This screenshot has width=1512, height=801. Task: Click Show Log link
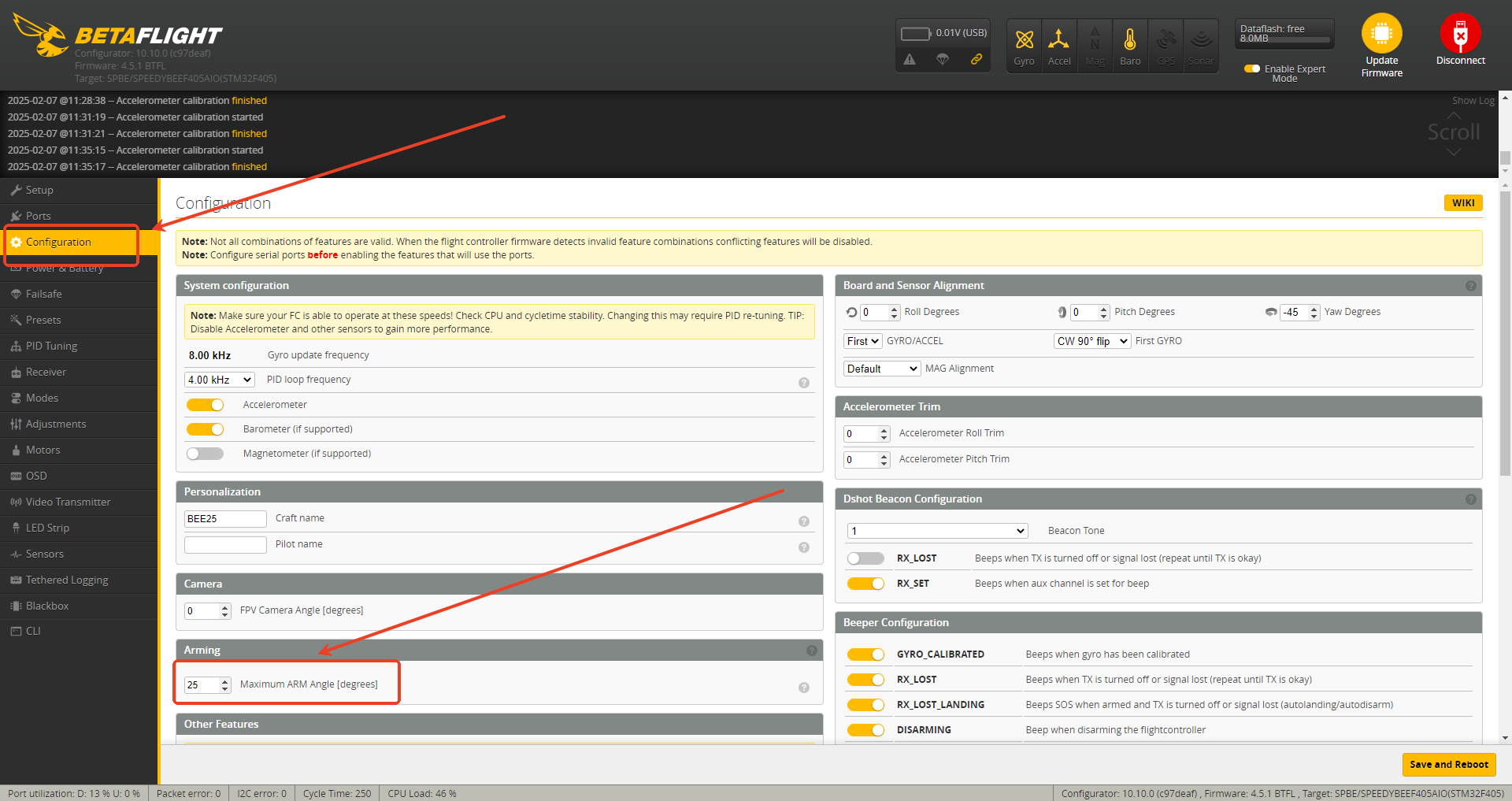click(x=1473, y=101)
